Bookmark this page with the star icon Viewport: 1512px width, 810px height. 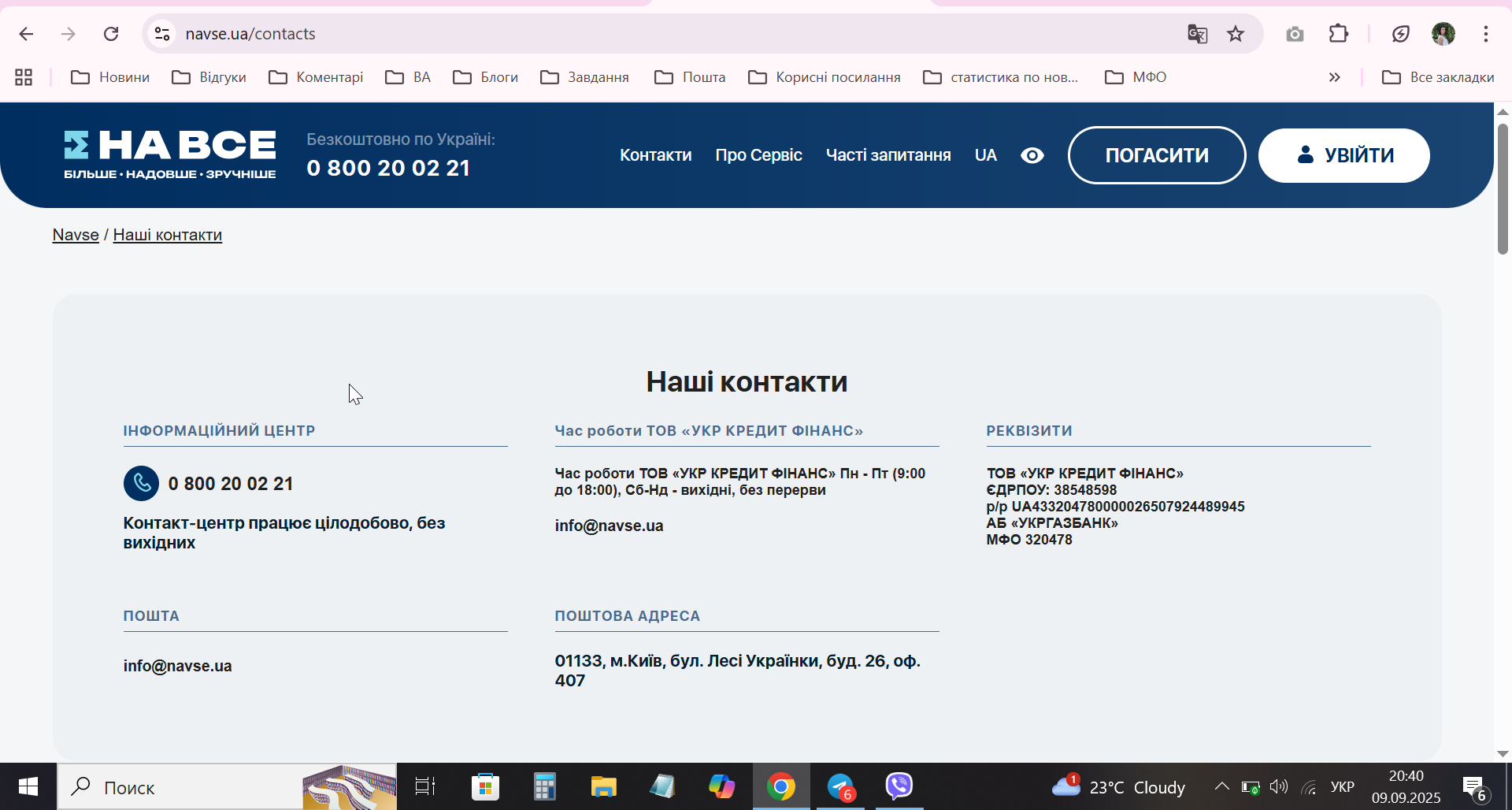coord(1236,34)
